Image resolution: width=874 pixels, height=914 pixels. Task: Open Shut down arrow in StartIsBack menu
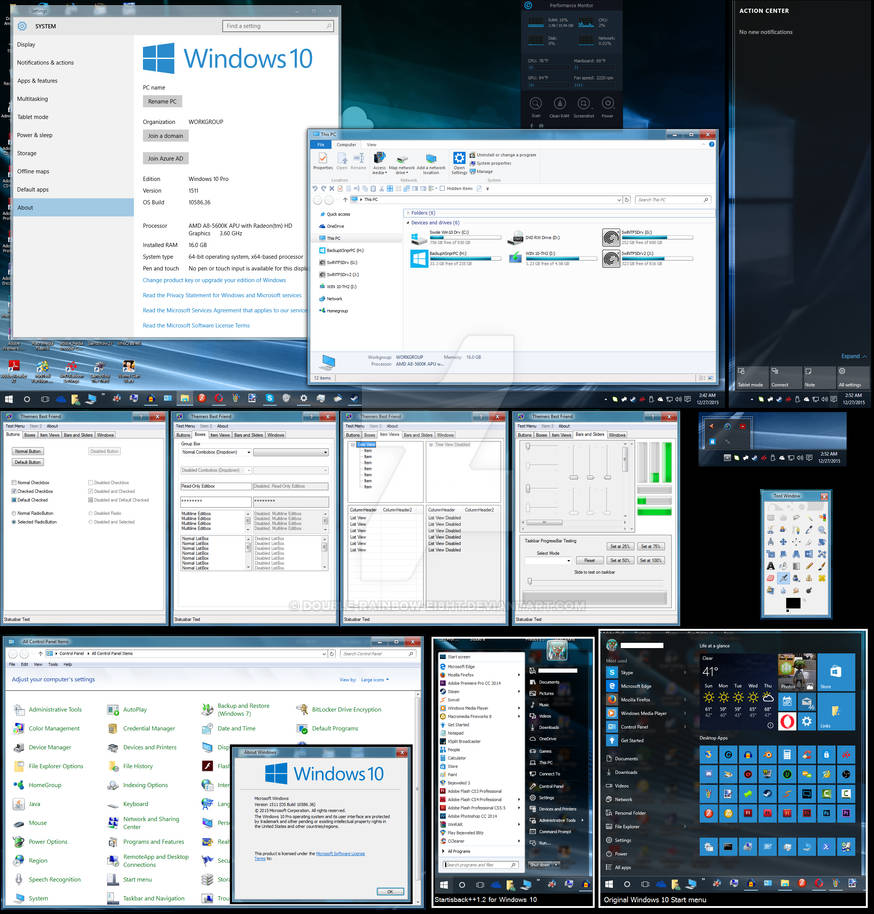point(558,864)
